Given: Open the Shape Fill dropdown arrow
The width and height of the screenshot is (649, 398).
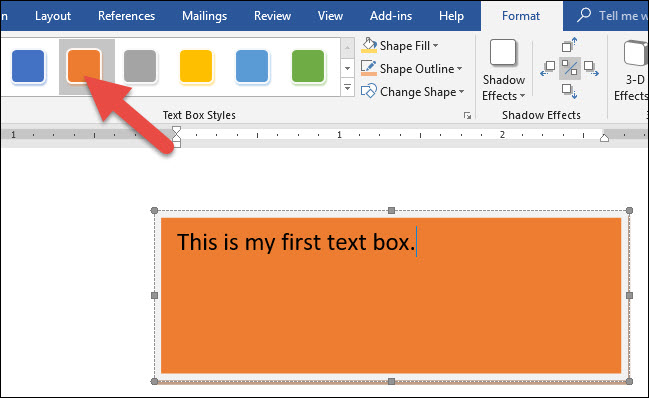Looking at the screenshot, I should point(435,46).
